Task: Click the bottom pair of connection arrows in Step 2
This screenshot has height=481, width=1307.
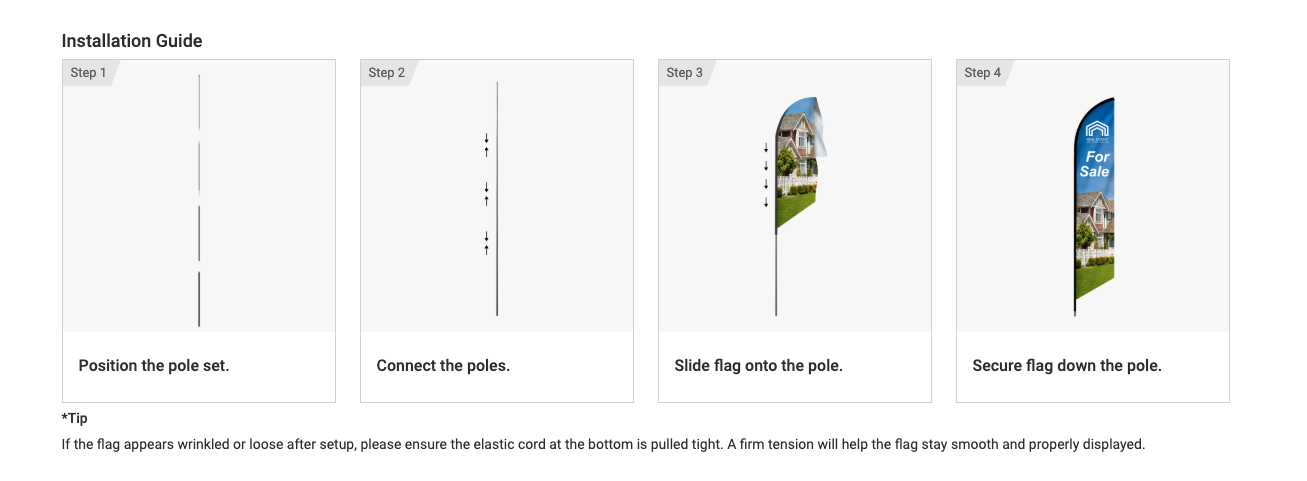Action: 487,243
